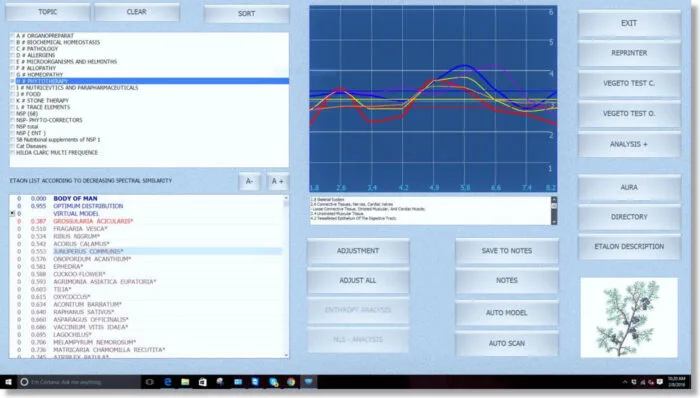Tick the checkbox for A # ORGANOPREPARAT
This screenshot has height=398, width=700.
(x=12, y=36)
